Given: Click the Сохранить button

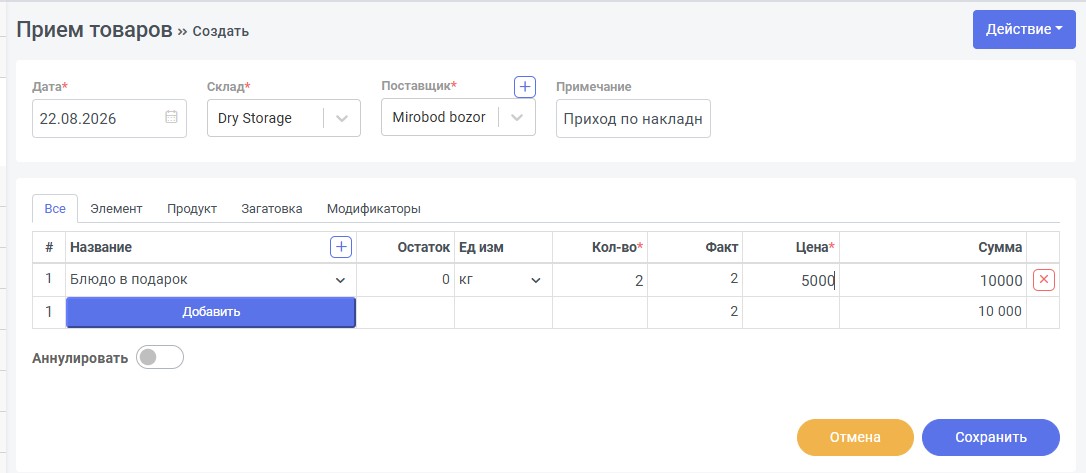Looking at the screenshot, I should click(x=990, y=437).
